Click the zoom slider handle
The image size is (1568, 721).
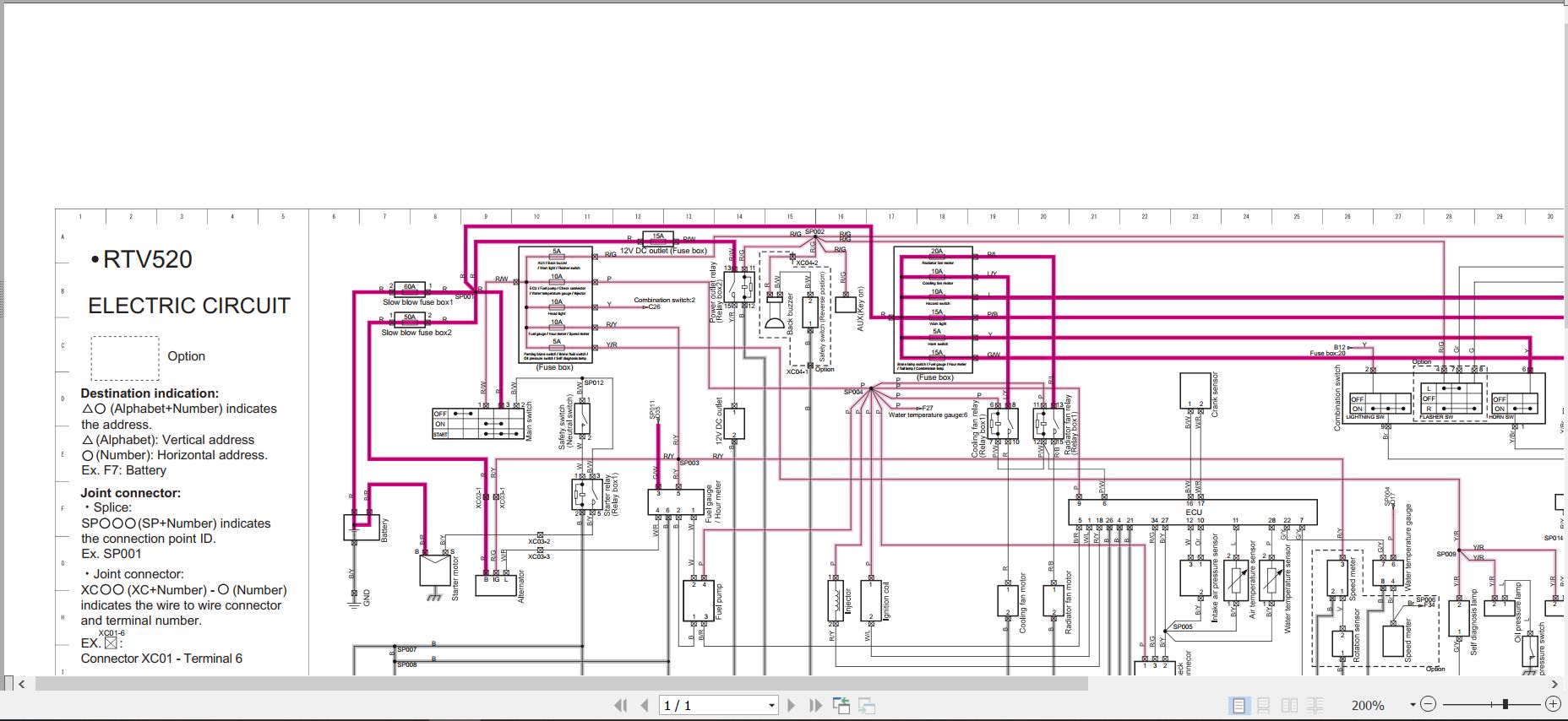coord(1505,704)
